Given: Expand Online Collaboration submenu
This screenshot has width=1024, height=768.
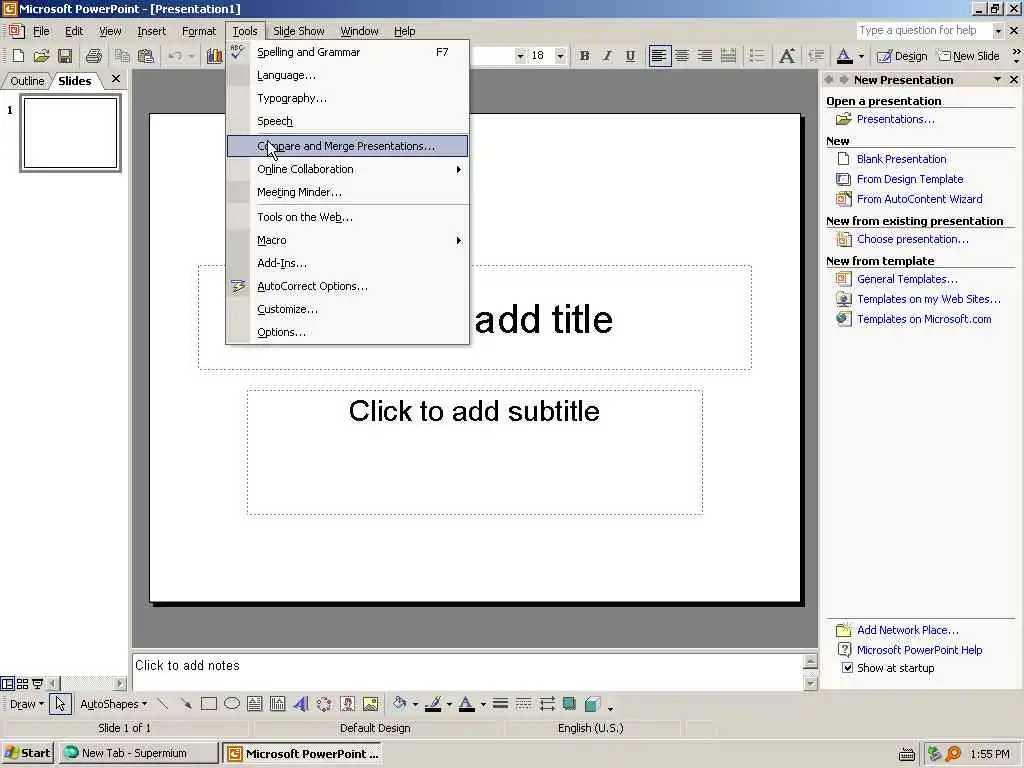Looking at the screenshot, I should click(347, 169).
